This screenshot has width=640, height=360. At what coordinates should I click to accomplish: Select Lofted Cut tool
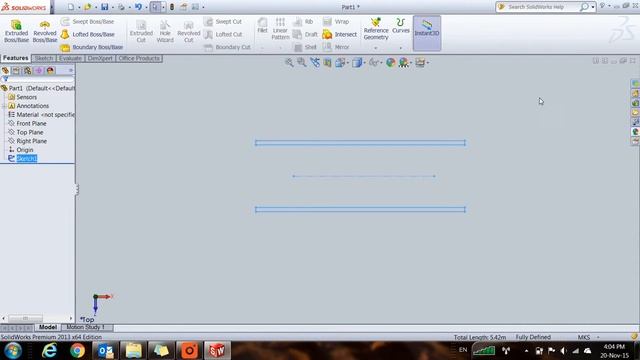(x=223, y=34)
